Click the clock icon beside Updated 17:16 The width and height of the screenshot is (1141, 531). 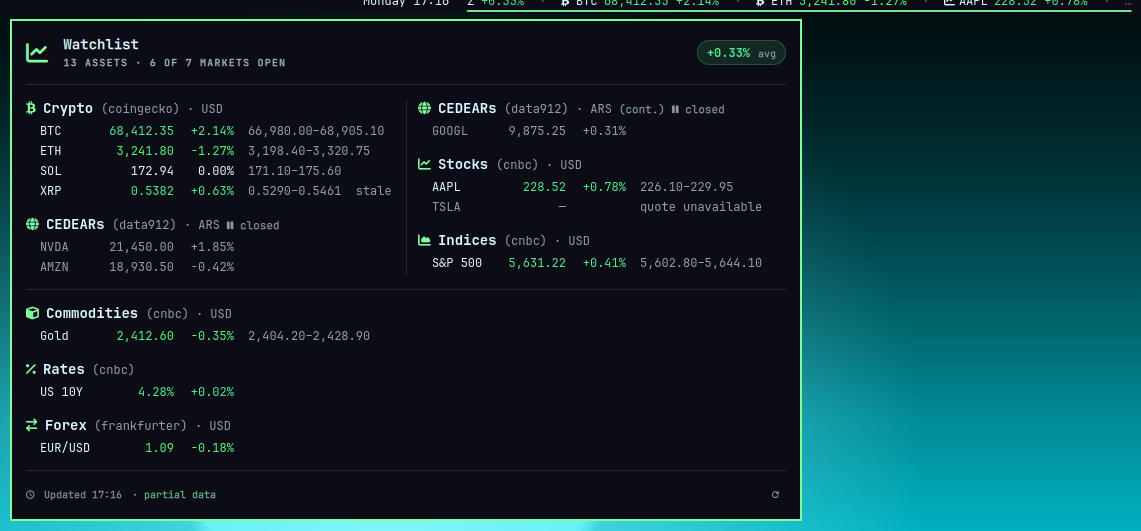coord(31,495)
